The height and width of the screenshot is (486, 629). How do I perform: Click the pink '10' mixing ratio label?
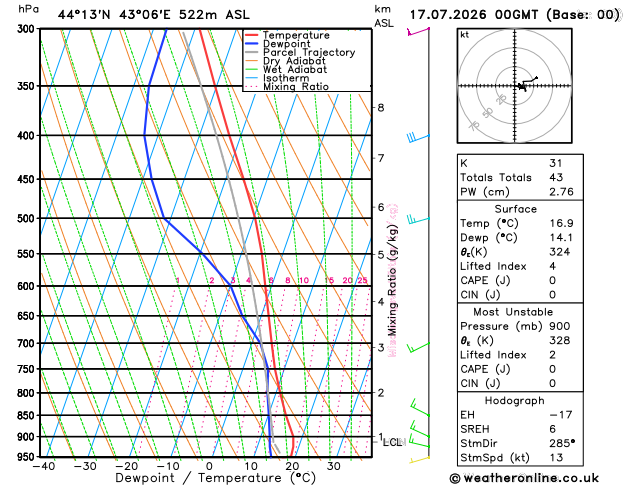[304, 280]
